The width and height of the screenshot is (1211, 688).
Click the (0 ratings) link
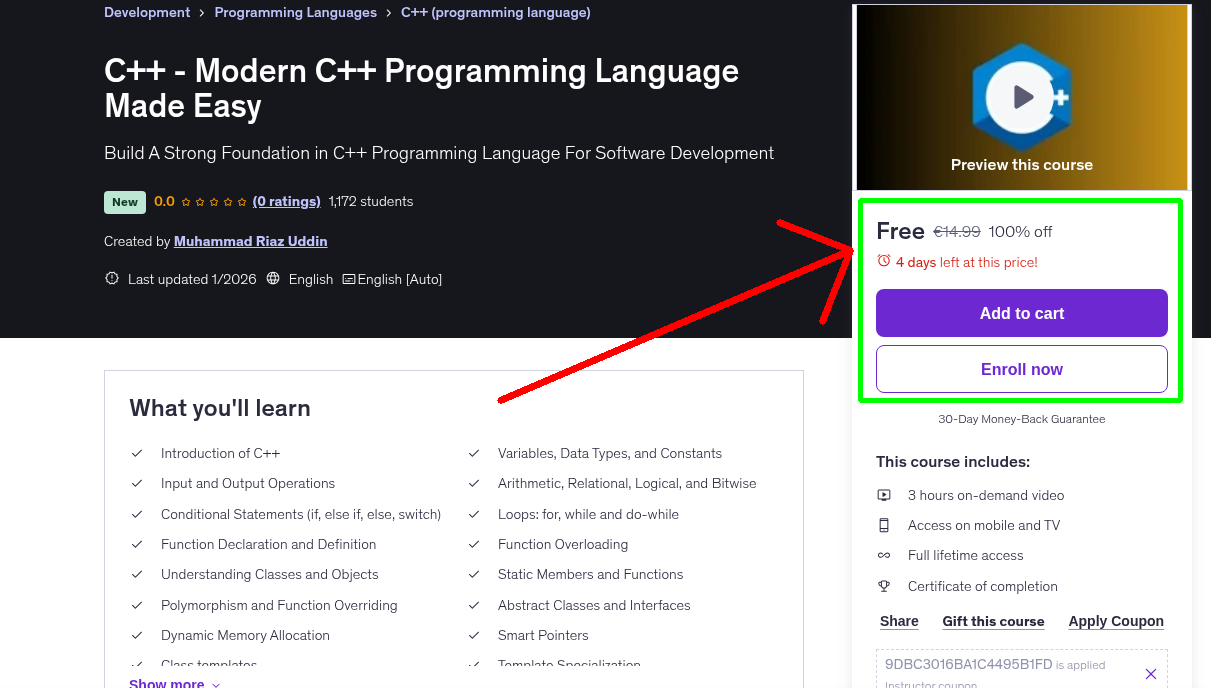coord(287,201)
